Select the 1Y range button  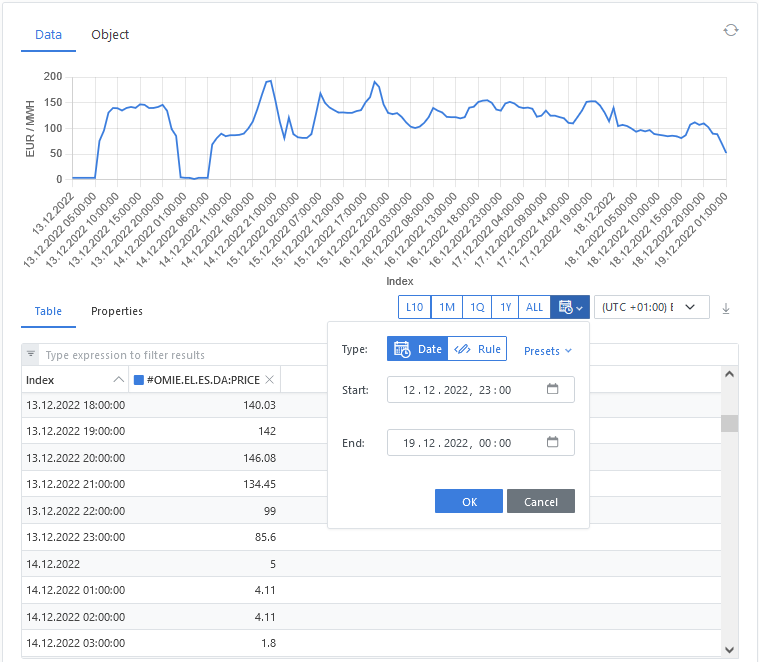(x=506, y=307)
